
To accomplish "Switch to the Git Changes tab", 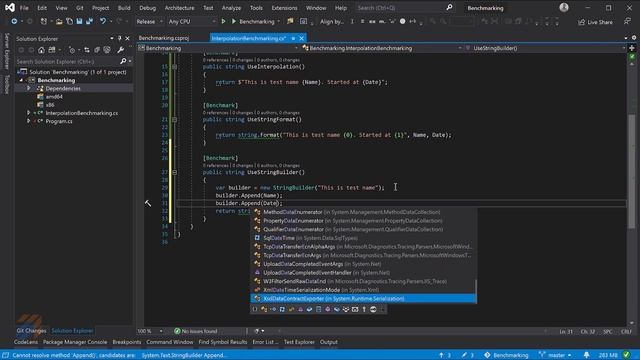I will 31,331.
